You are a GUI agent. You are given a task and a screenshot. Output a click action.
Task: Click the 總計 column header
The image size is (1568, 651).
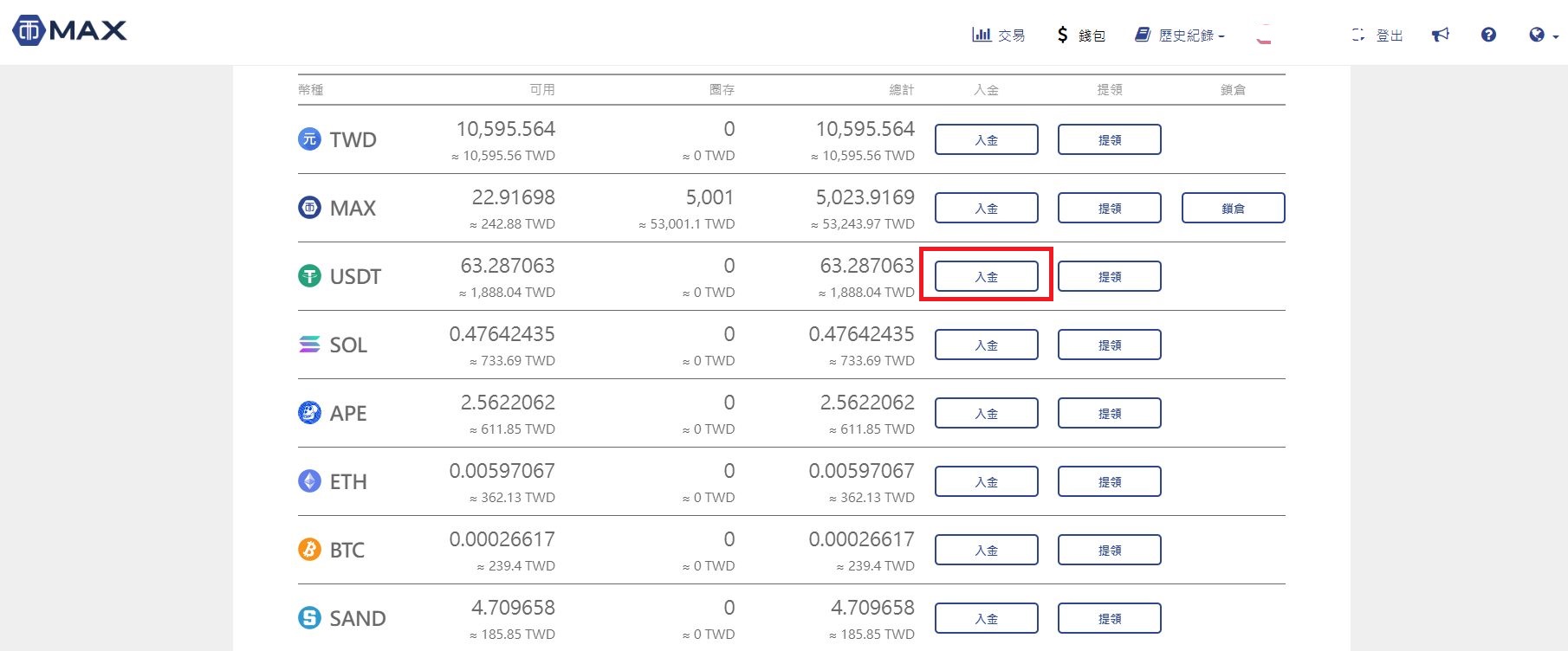[x=902, y=89]
